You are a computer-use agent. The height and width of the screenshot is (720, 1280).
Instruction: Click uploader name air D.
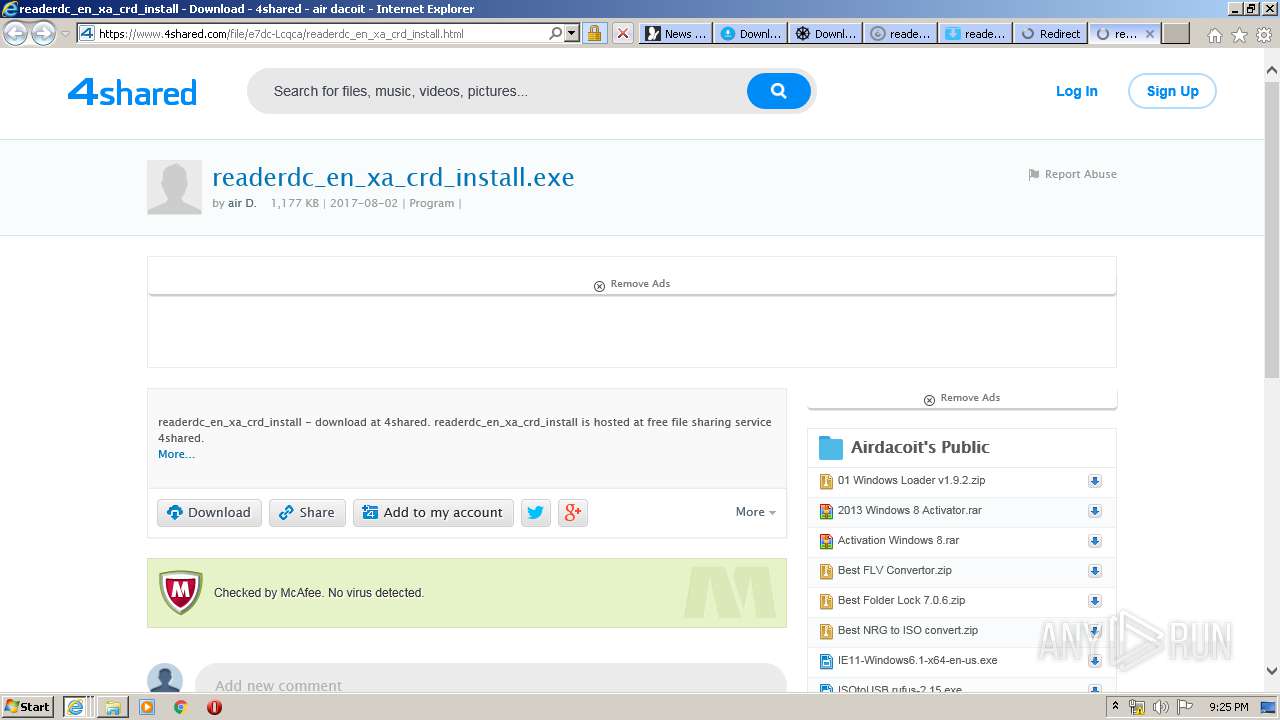(242, 203)
